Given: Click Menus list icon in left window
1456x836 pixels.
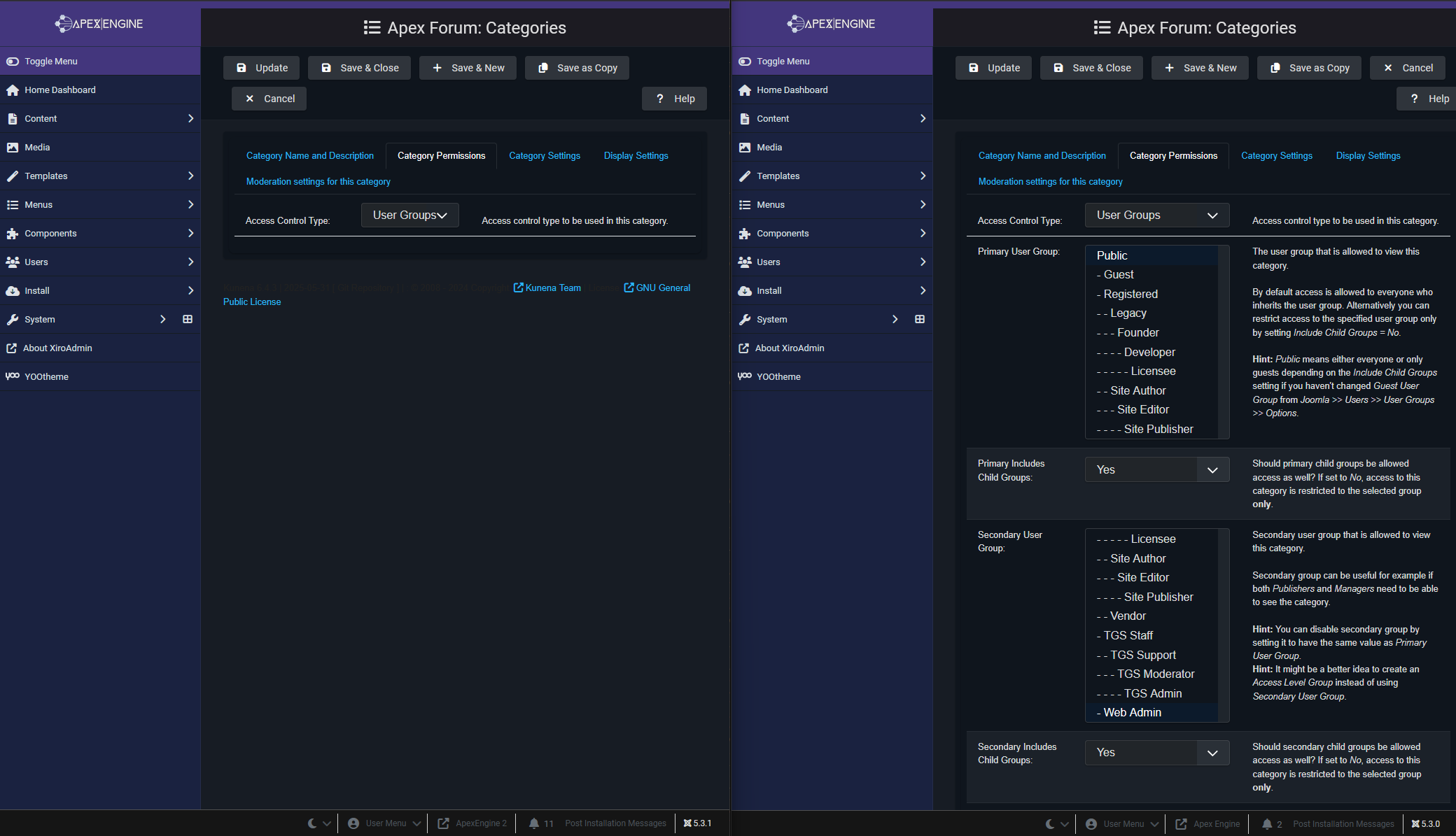Looking at the screenshot, I should (13, 205).
